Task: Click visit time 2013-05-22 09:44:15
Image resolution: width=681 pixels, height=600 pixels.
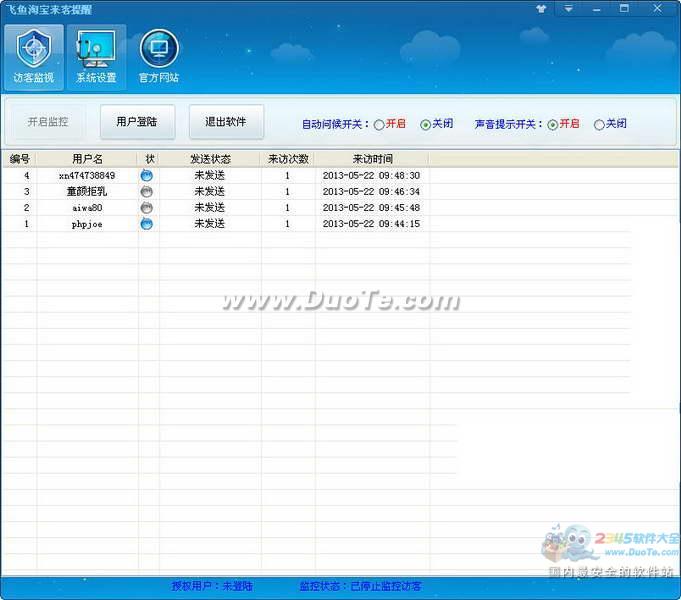Action: (x=371, y=224)
